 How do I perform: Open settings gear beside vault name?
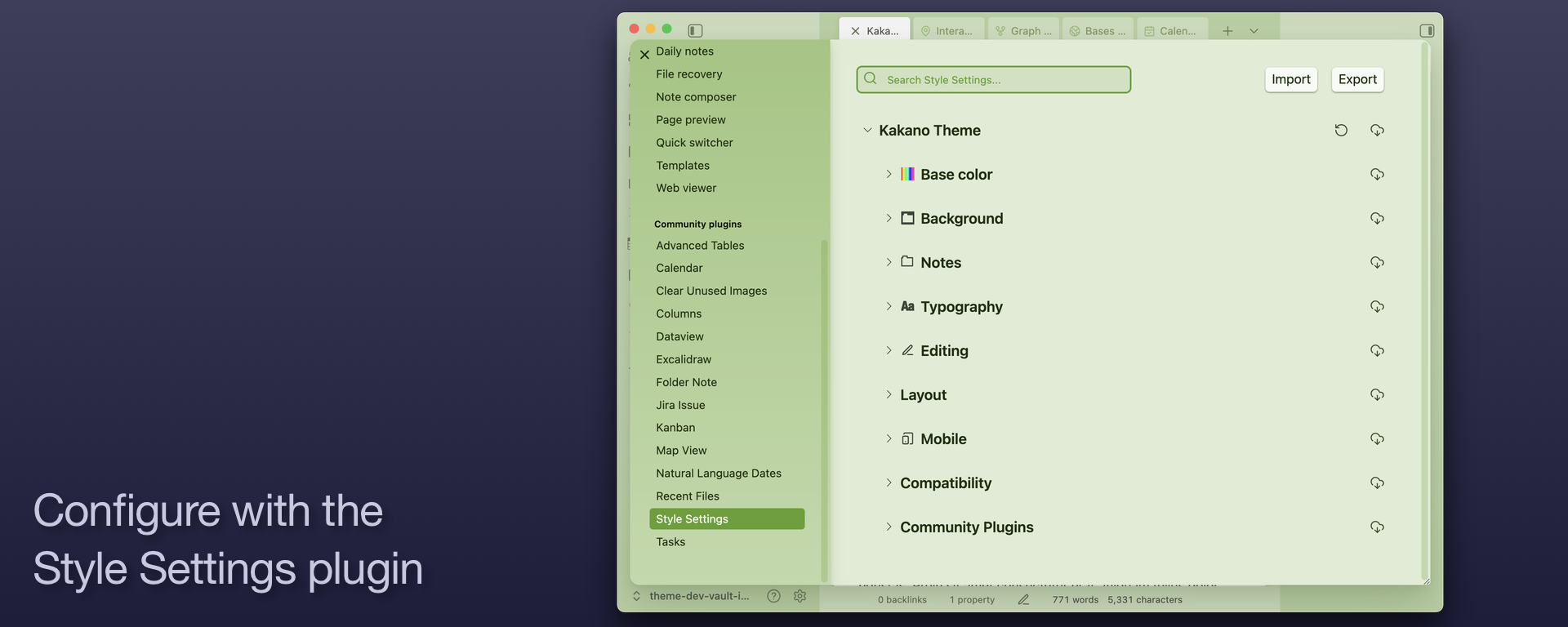800,596
